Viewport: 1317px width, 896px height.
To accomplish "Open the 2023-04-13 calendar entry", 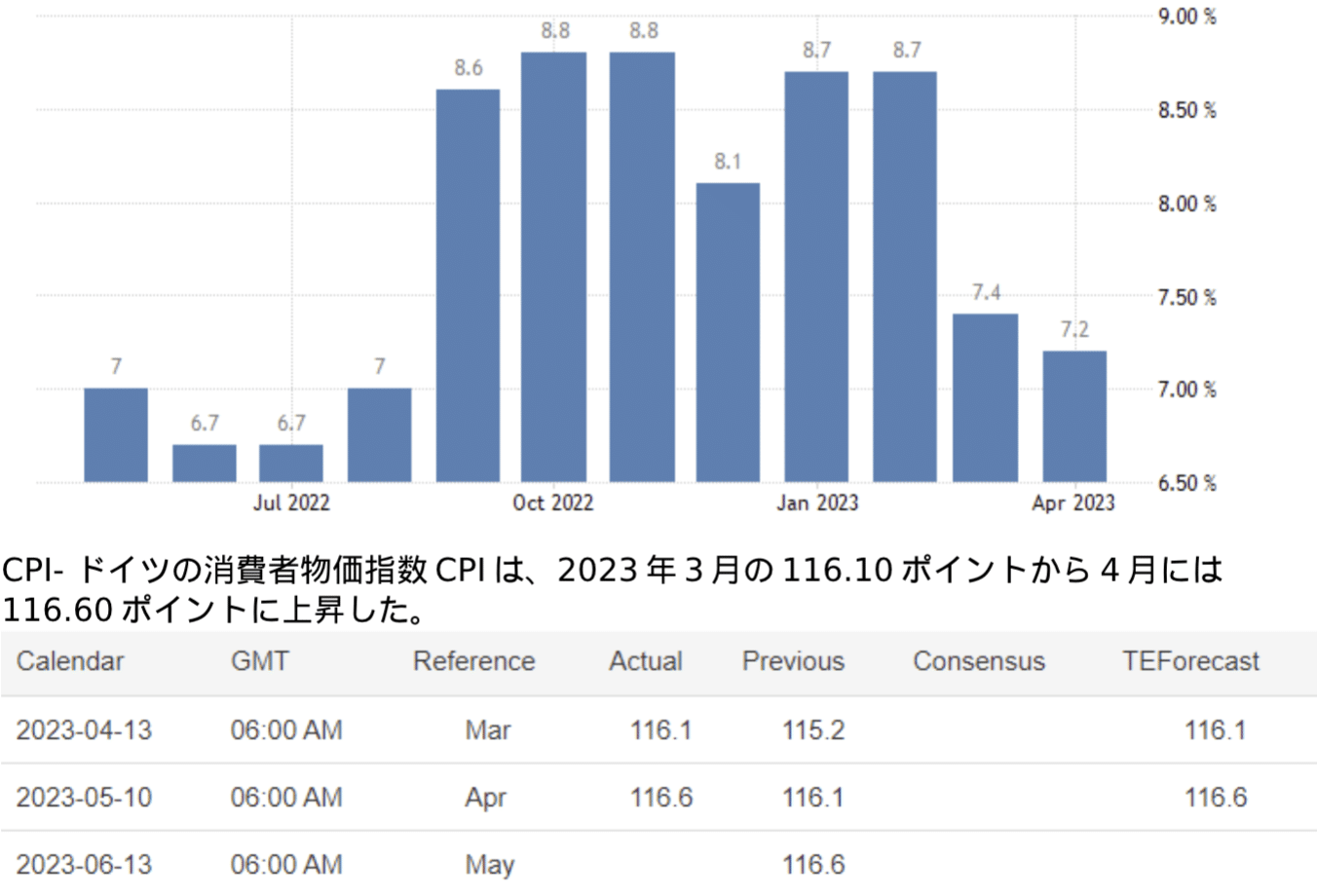I will (x=84, y=729).
